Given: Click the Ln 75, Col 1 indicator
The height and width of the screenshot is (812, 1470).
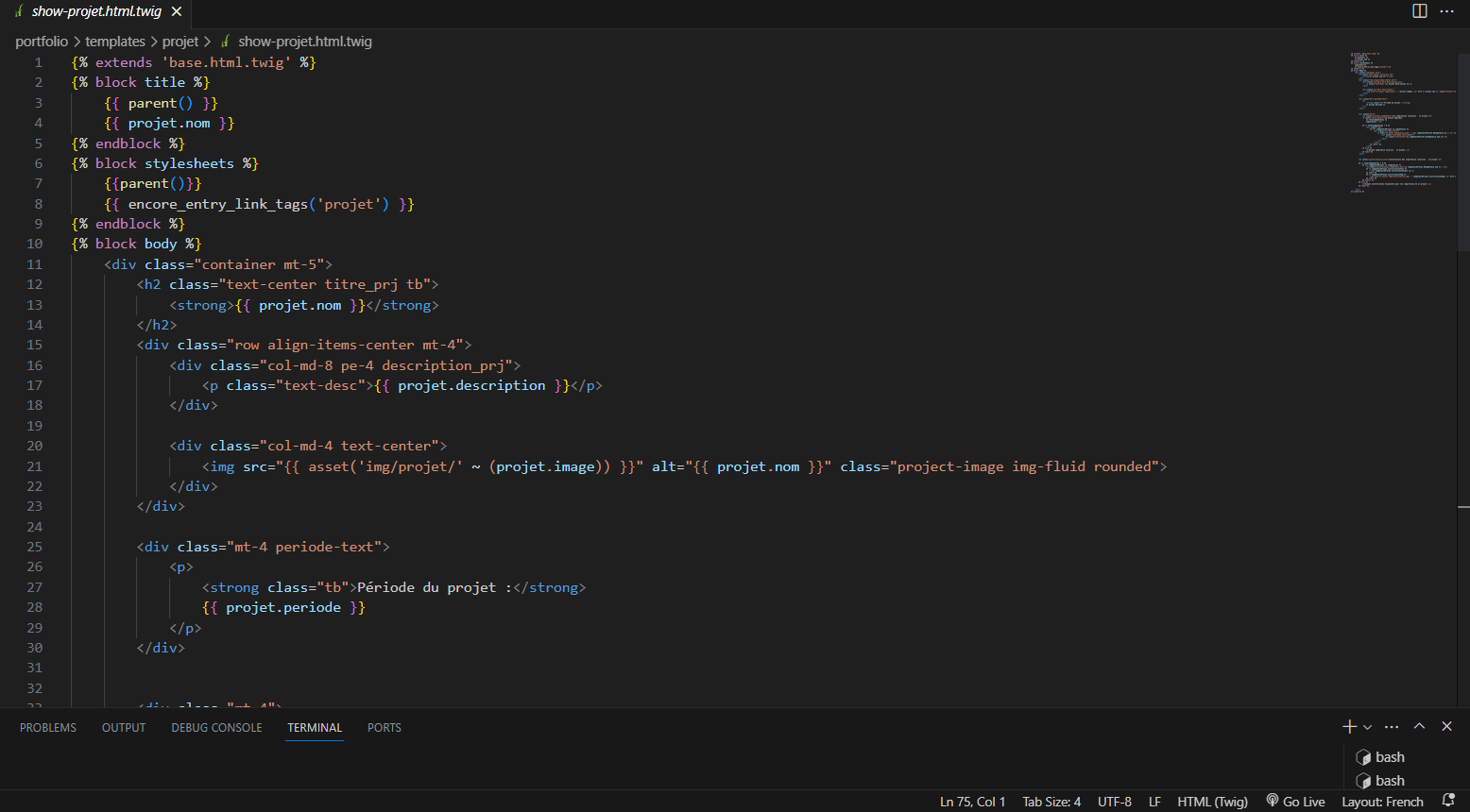Looking at the screenshot, I should (x=972, y=802).
